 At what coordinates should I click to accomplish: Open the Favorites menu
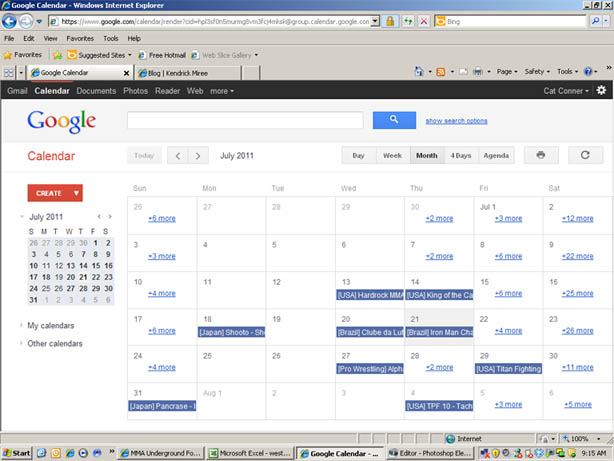point(80,38)
